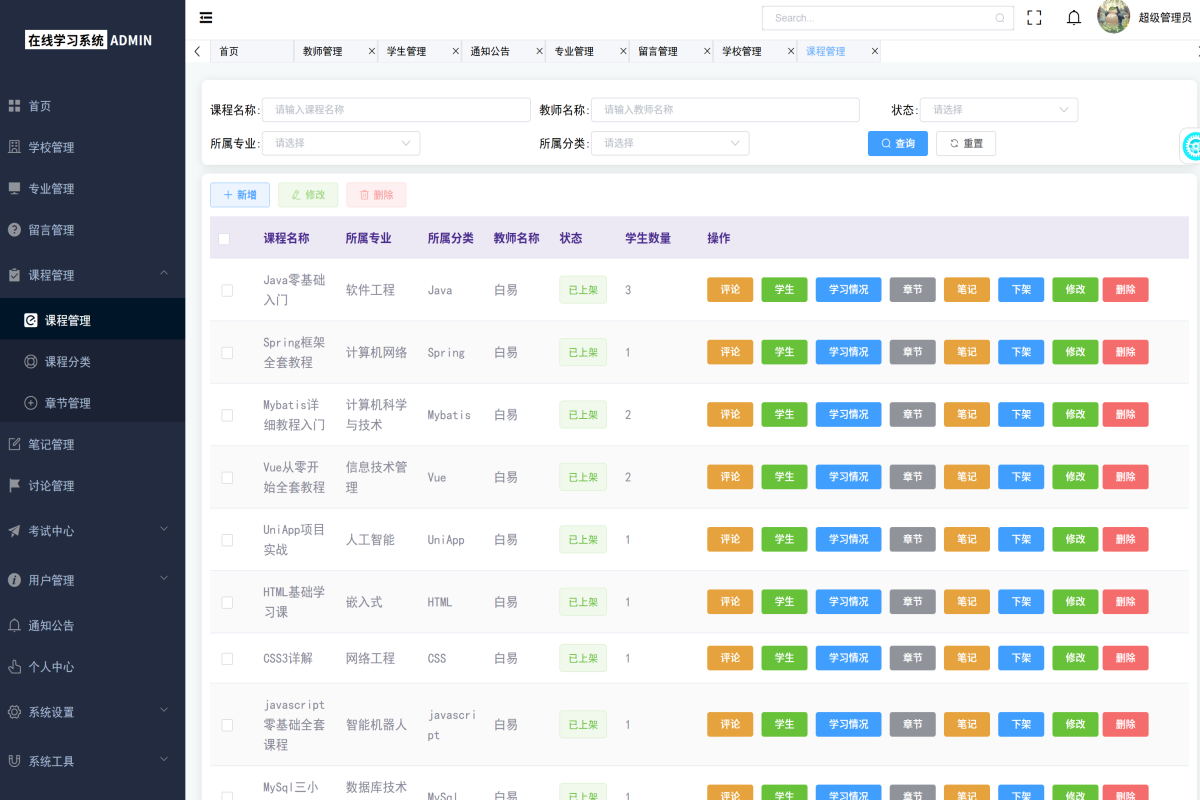Click the 查询 search button
The image size is (1200, 800).
(x=897, y=143)
